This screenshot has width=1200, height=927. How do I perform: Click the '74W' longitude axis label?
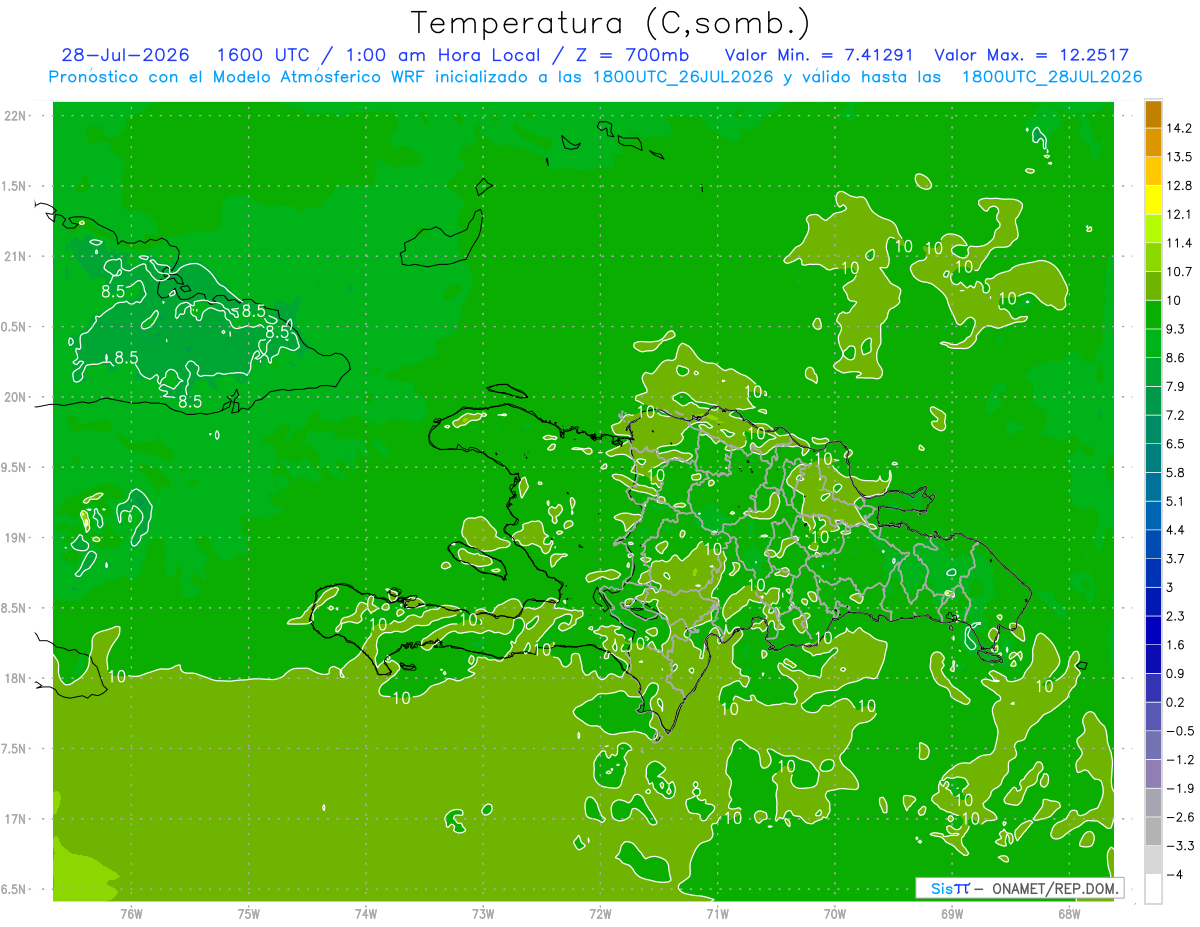(366, 914)
